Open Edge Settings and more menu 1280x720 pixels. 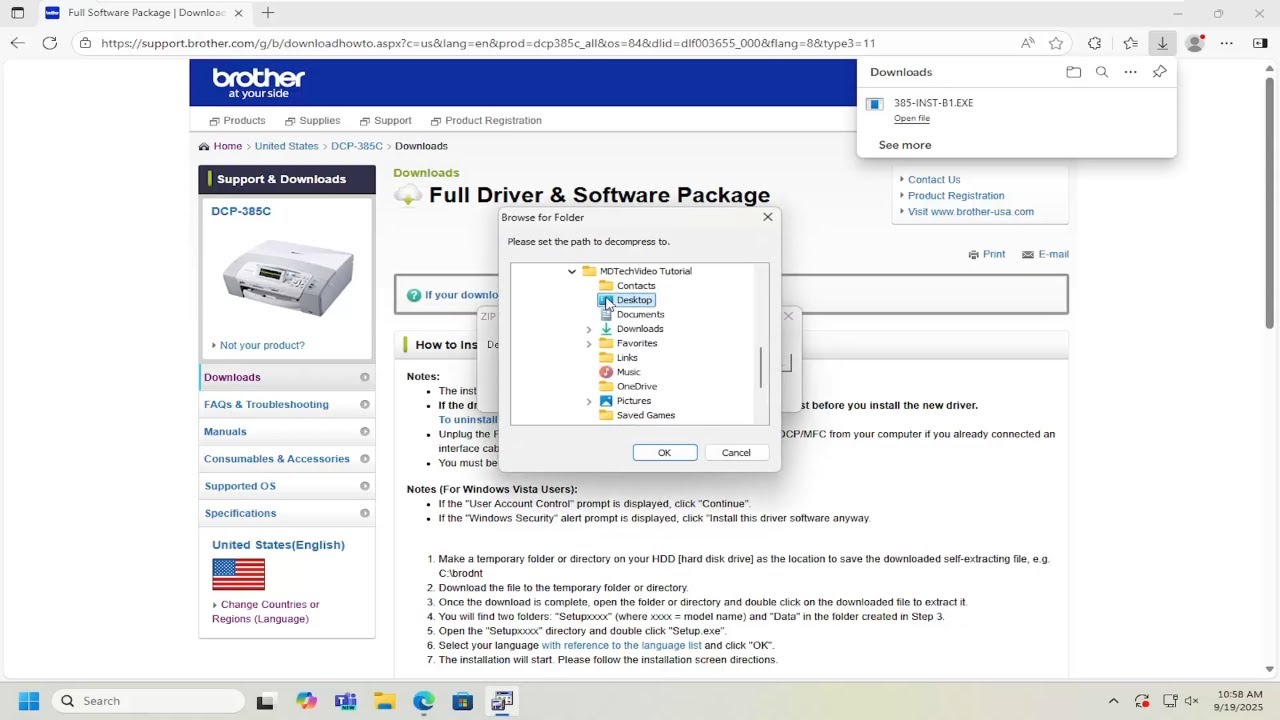[x=1227, y=43]
